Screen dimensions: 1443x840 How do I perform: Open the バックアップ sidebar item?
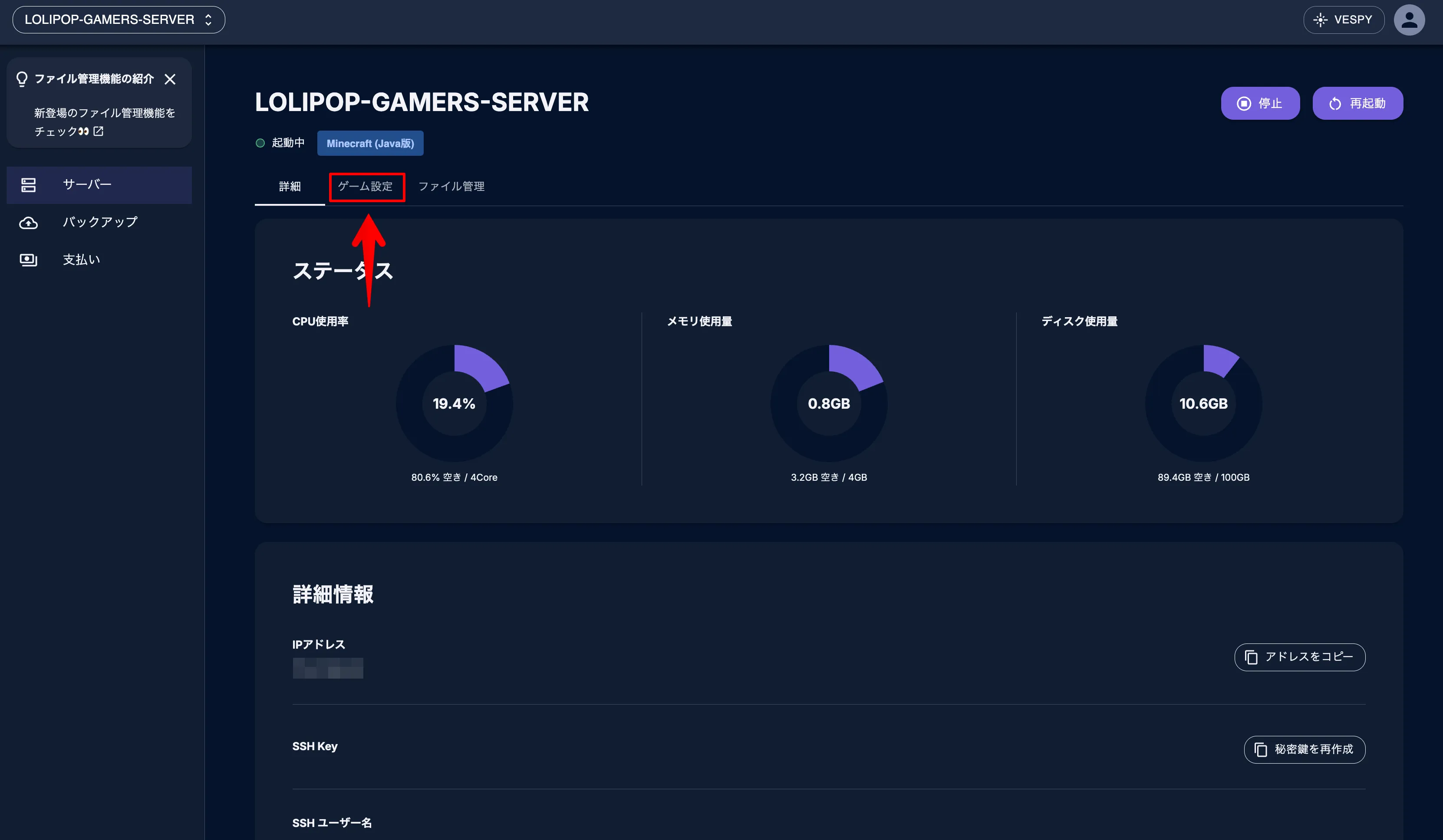[x=100, y=222]
